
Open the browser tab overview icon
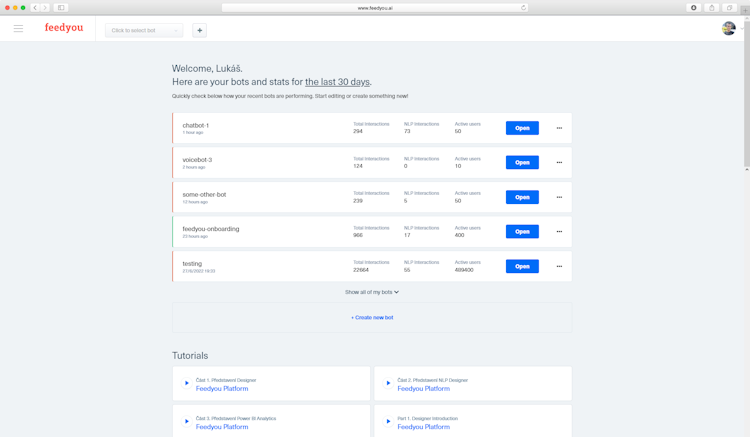pos(729,8)
